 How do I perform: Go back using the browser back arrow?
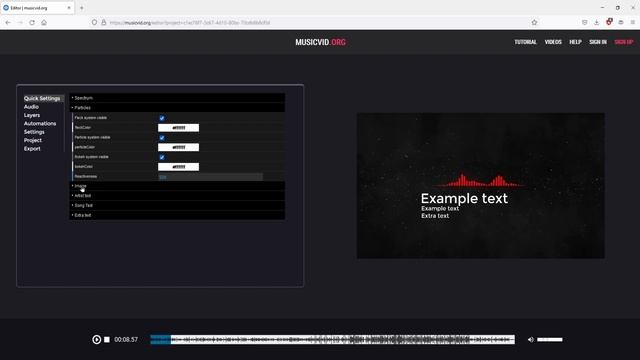[8, 22]
